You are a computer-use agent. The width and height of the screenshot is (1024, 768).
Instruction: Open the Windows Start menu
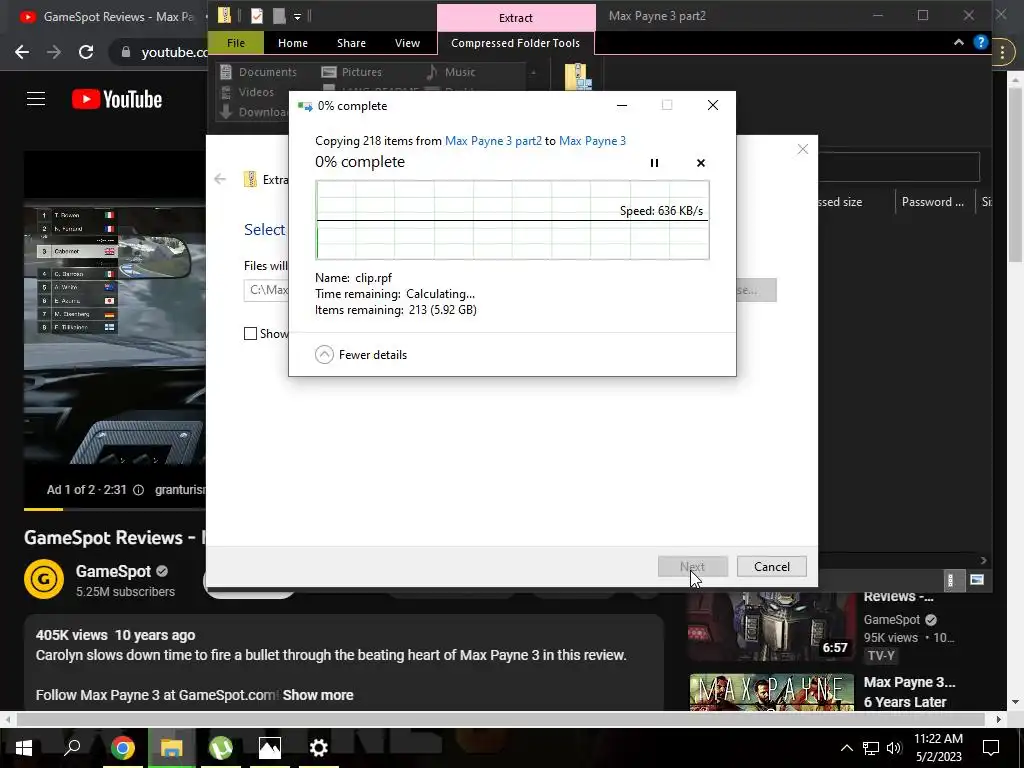[x=24, y=748]
